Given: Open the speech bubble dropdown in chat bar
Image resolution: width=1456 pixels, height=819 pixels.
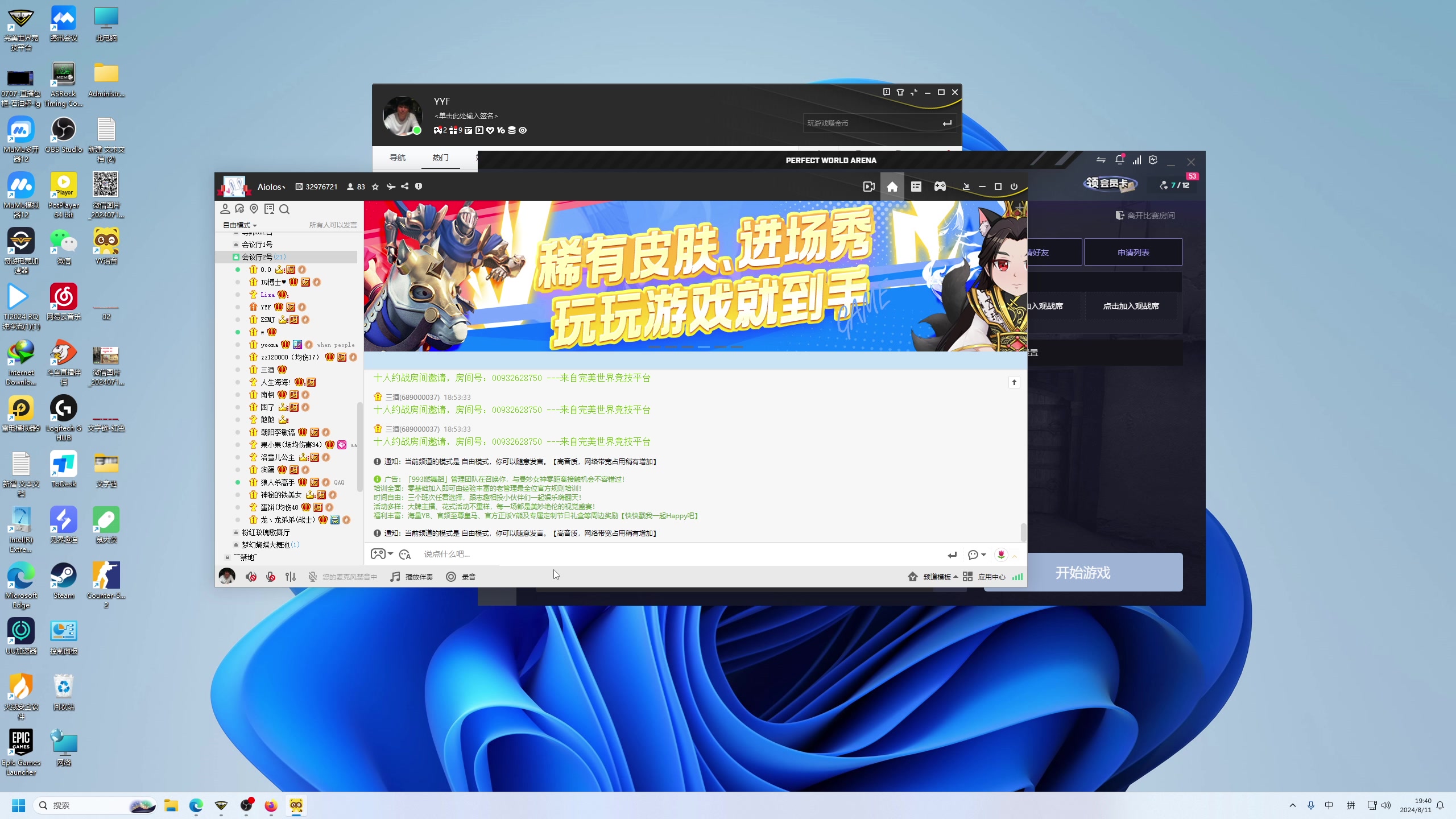Looking at the screenshot, I should pyautogui.click(x=977, y=555).
